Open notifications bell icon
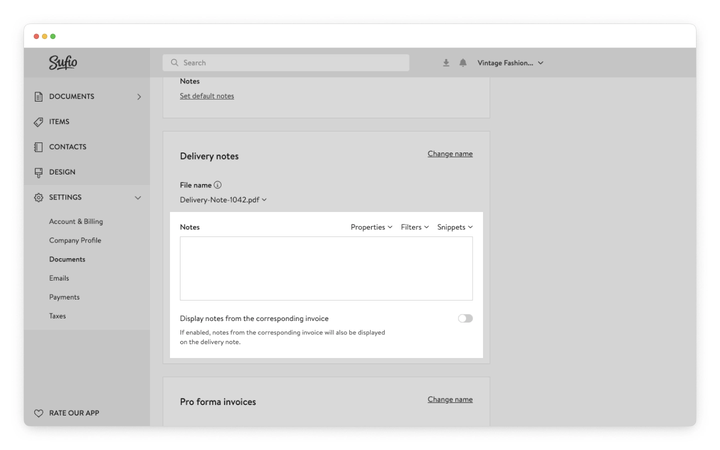This screenshot has height=450, width=720. click(x=463, y=63)
